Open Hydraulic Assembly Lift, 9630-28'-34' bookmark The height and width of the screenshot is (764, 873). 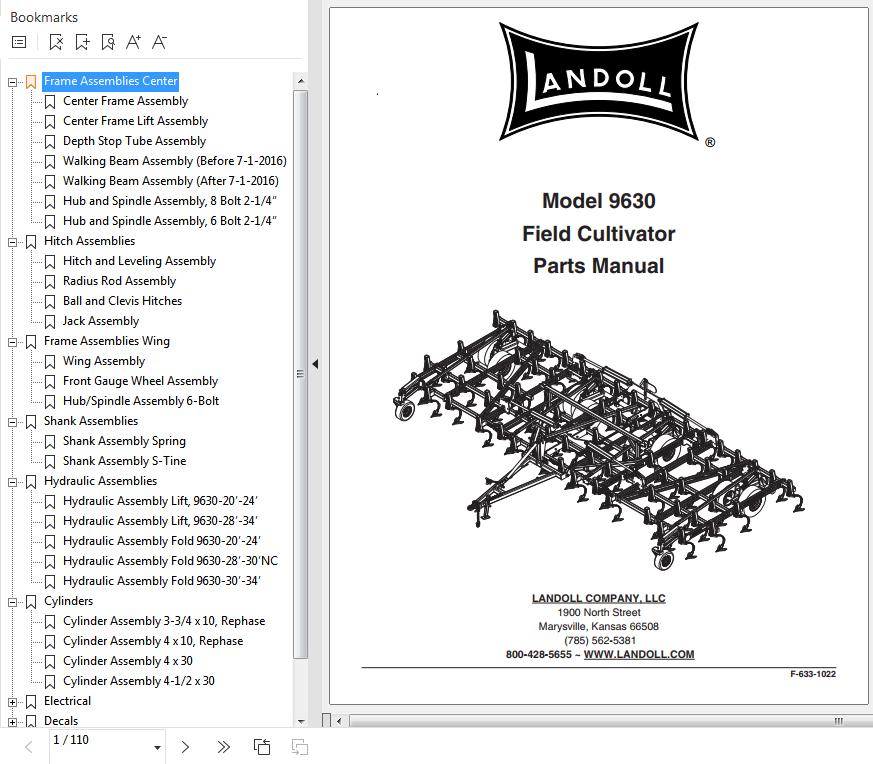[160, 521]
